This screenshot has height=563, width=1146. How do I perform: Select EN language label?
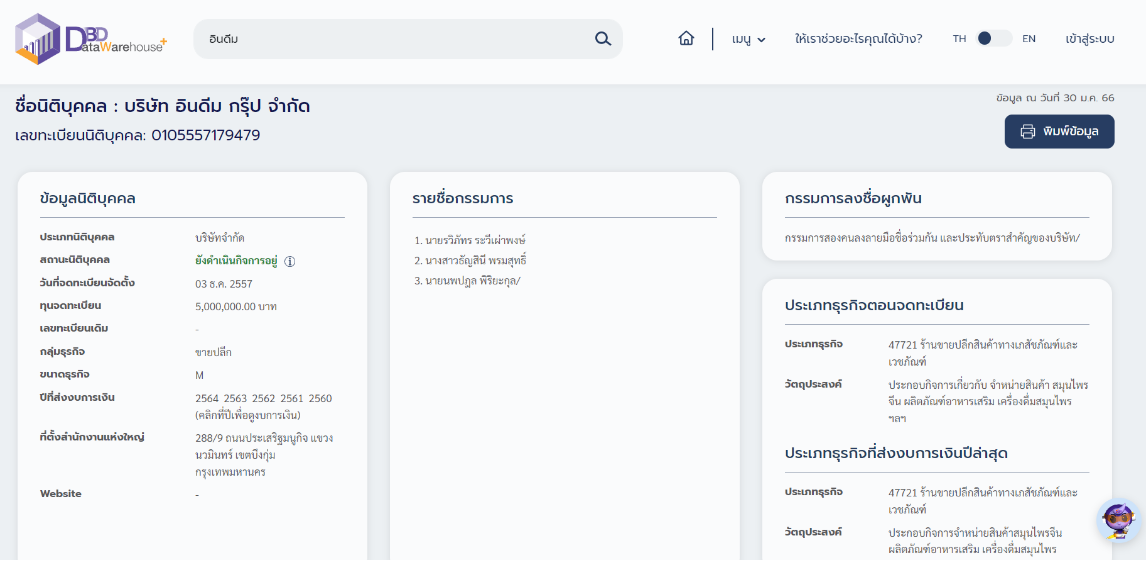pyautogui.click(x=1028, y=39)
